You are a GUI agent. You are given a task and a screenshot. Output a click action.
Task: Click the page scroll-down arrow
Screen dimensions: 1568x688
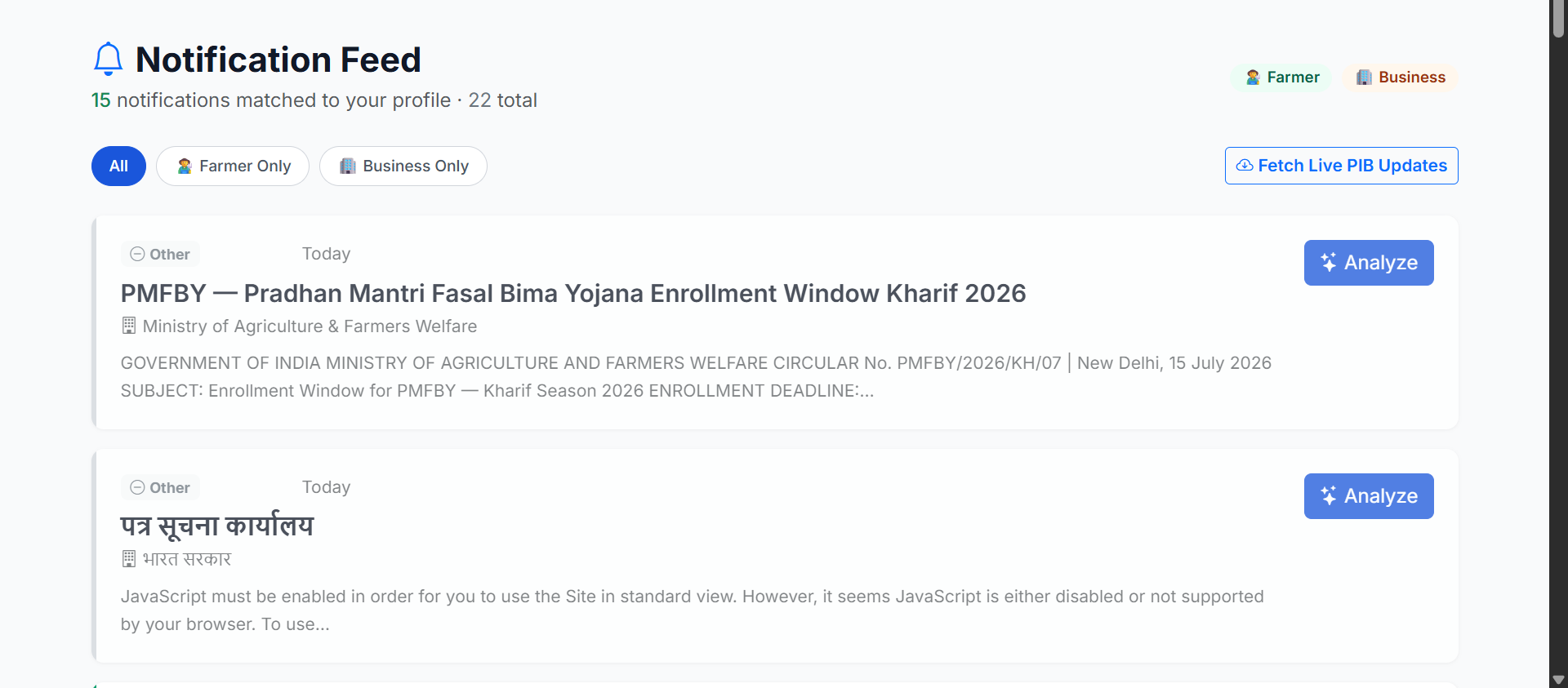point(1558,680)
